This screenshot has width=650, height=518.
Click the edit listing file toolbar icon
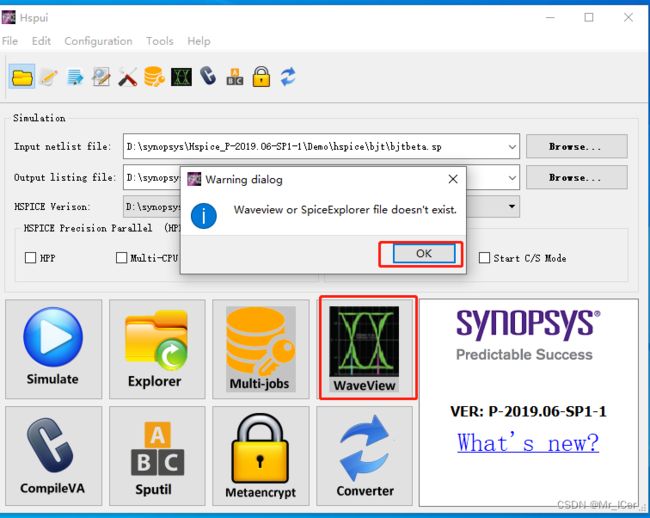coord(75,77)
